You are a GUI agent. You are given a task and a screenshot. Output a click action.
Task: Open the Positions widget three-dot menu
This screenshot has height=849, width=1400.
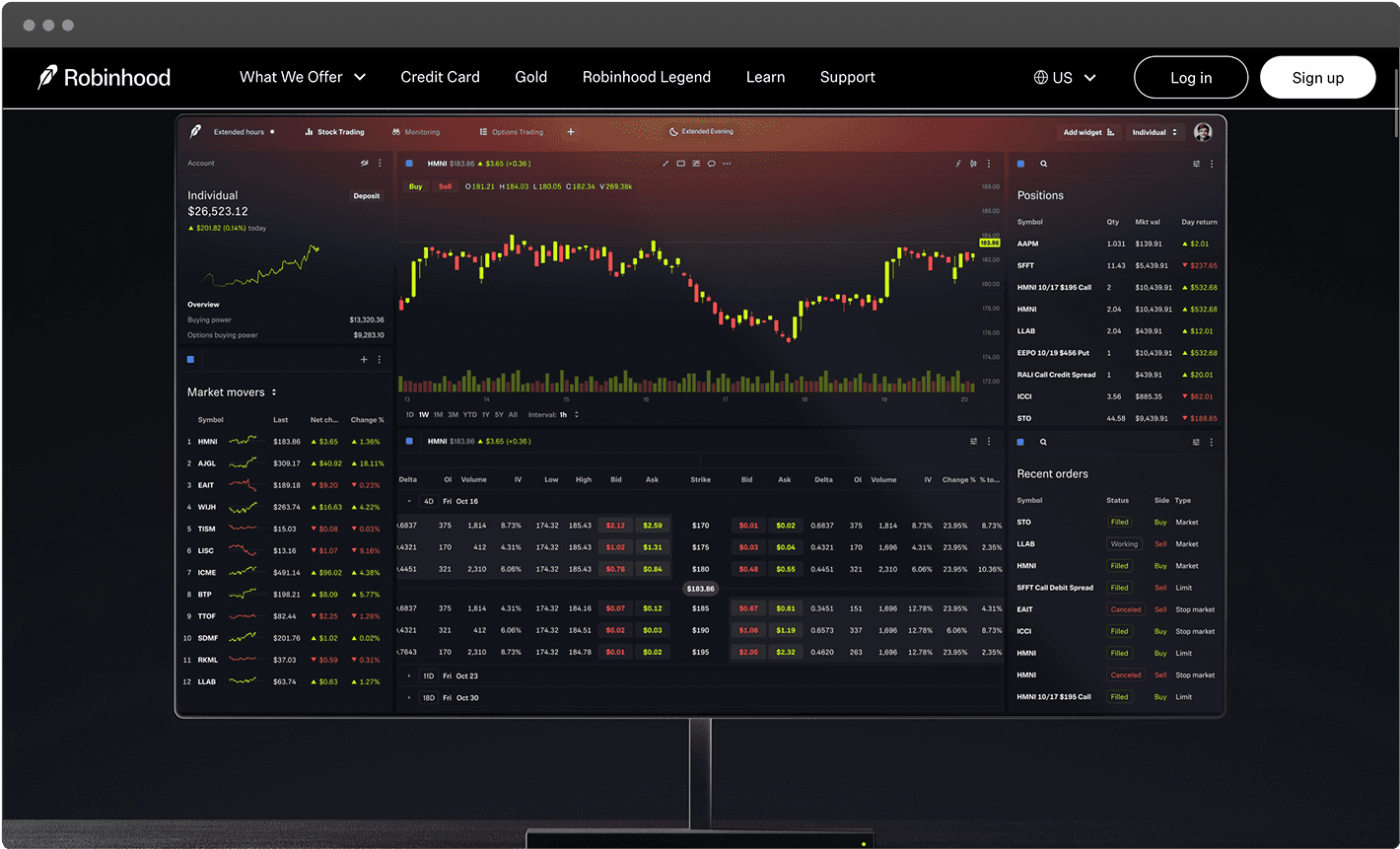pos(1212,164)
